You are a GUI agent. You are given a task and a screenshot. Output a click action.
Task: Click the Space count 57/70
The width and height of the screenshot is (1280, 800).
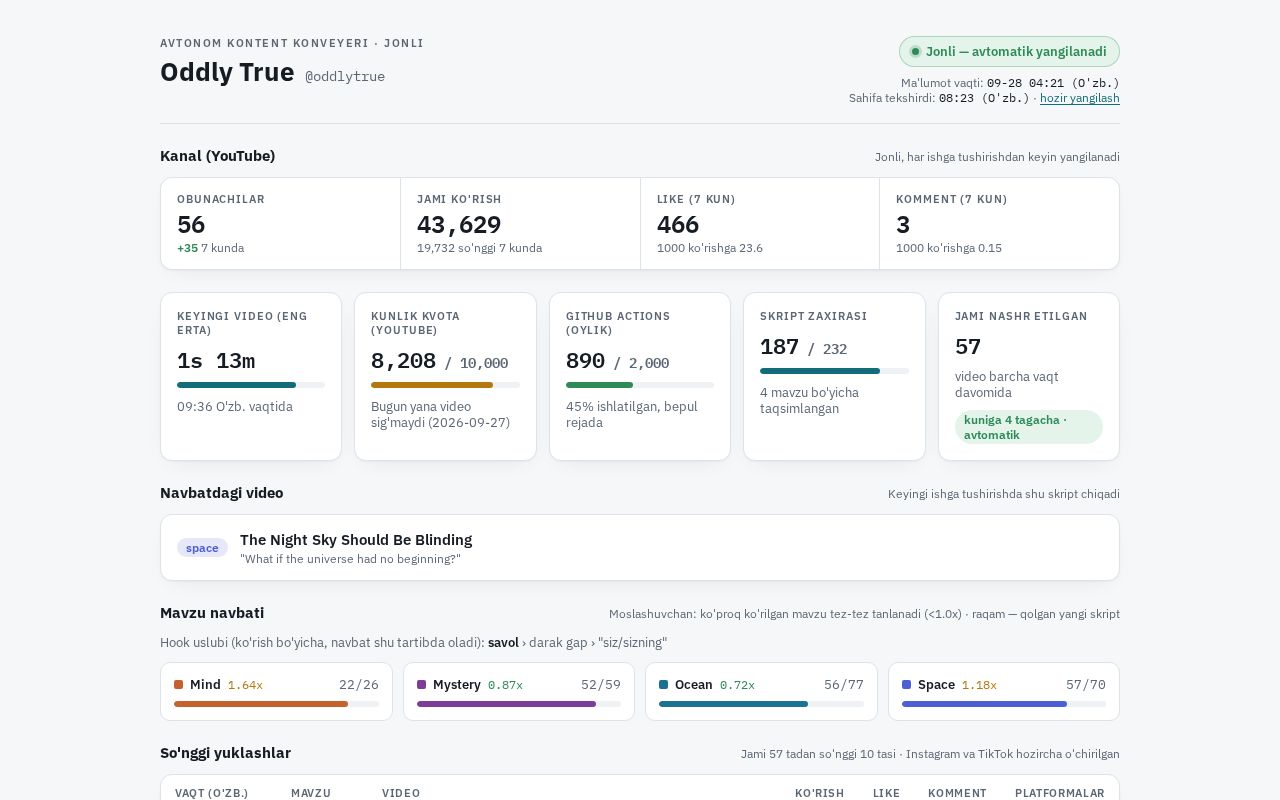coord(1086,685)
